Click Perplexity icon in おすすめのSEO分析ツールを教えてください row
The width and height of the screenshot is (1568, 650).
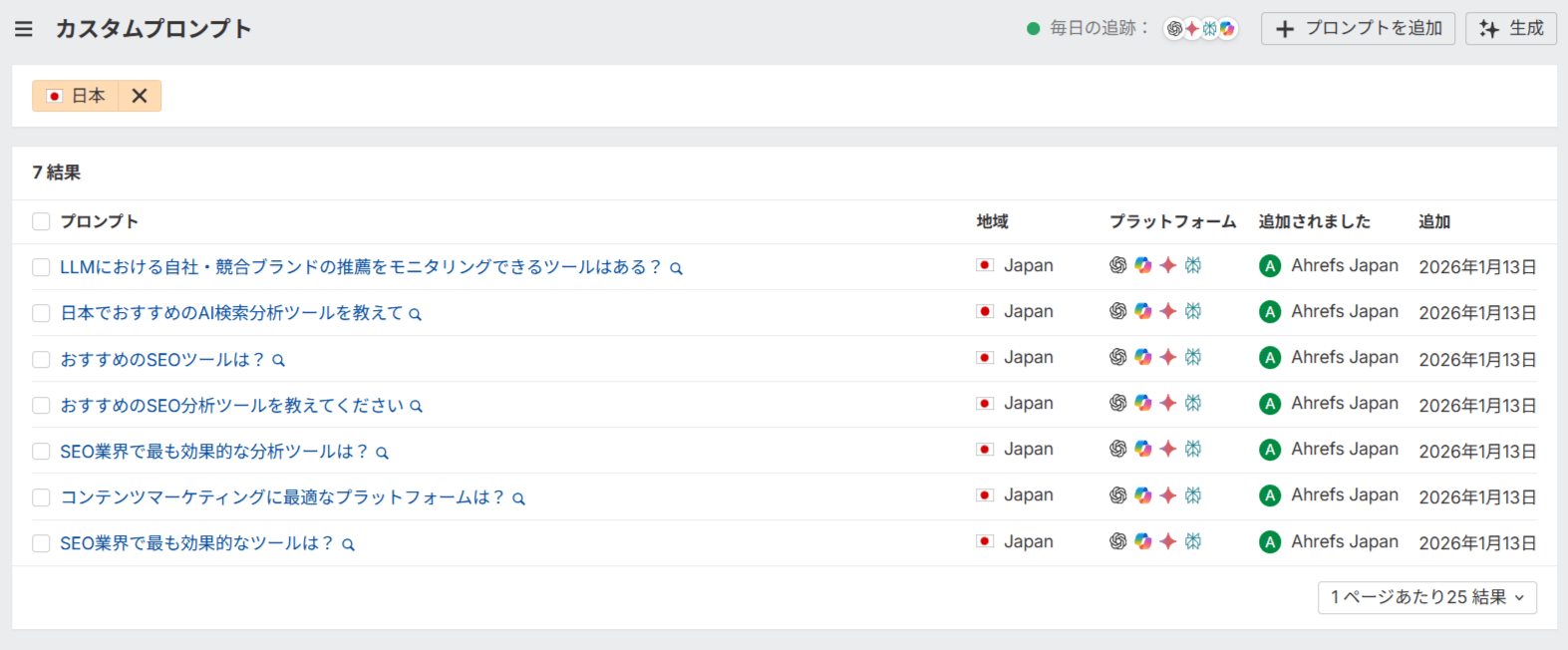click(1193, 403)
